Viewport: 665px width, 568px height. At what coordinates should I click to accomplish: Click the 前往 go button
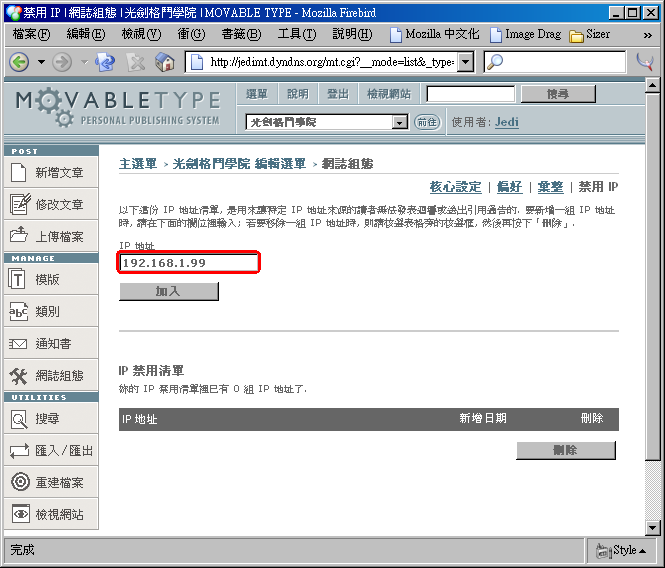[x=427, y=122]
